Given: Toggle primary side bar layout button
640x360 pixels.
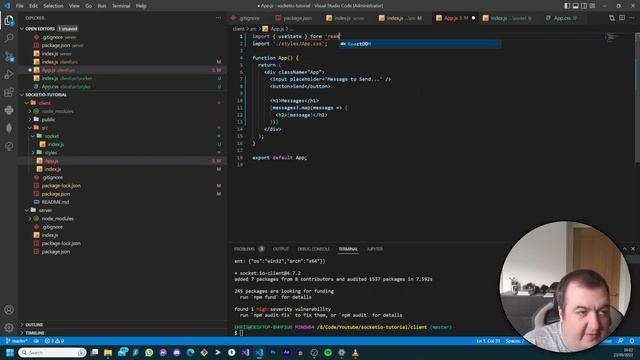Looking at the screenshot, I should 567,6.
